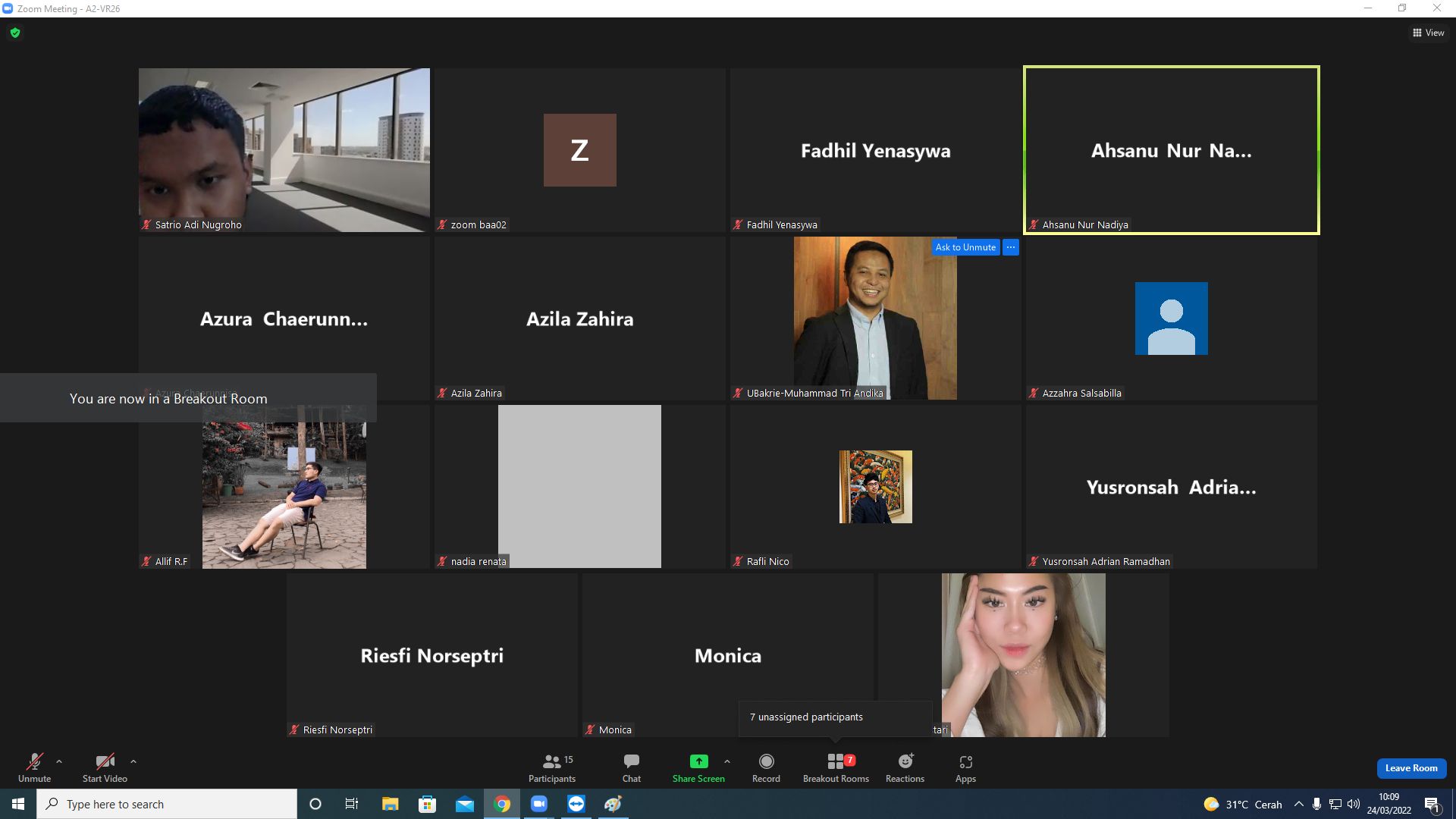The width and height of the screenshot is (1456, 819).
Task: Leave the breakout room
Action: [1411, 768]
